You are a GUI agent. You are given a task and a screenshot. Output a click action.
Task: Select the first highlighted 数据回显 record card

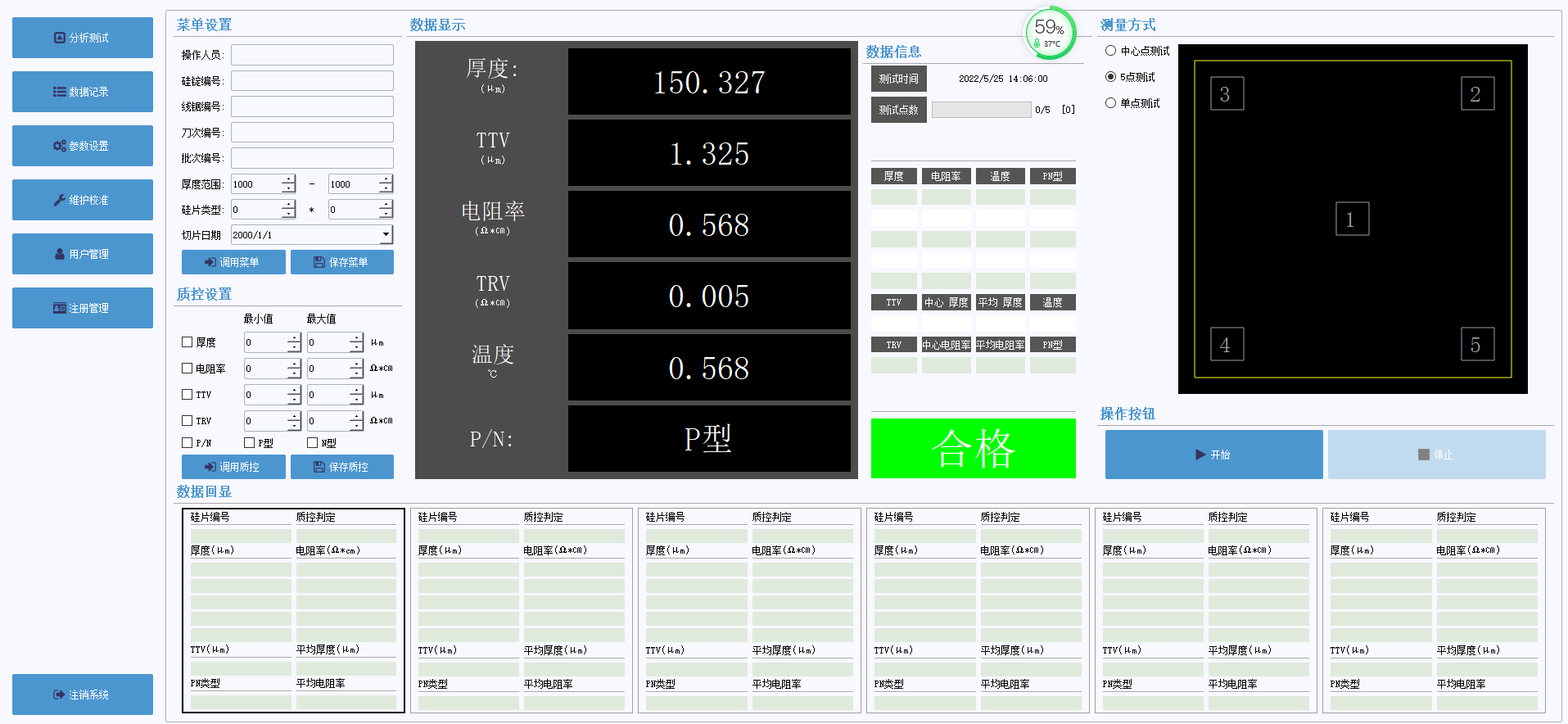(x=293, y=610)
